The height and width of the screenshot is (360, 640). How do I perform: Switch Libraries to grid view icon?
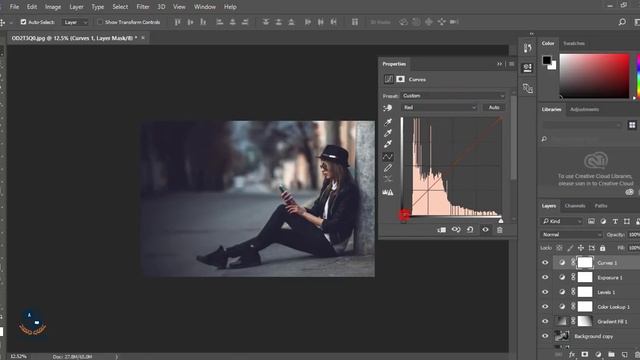(x=632, y=125)
